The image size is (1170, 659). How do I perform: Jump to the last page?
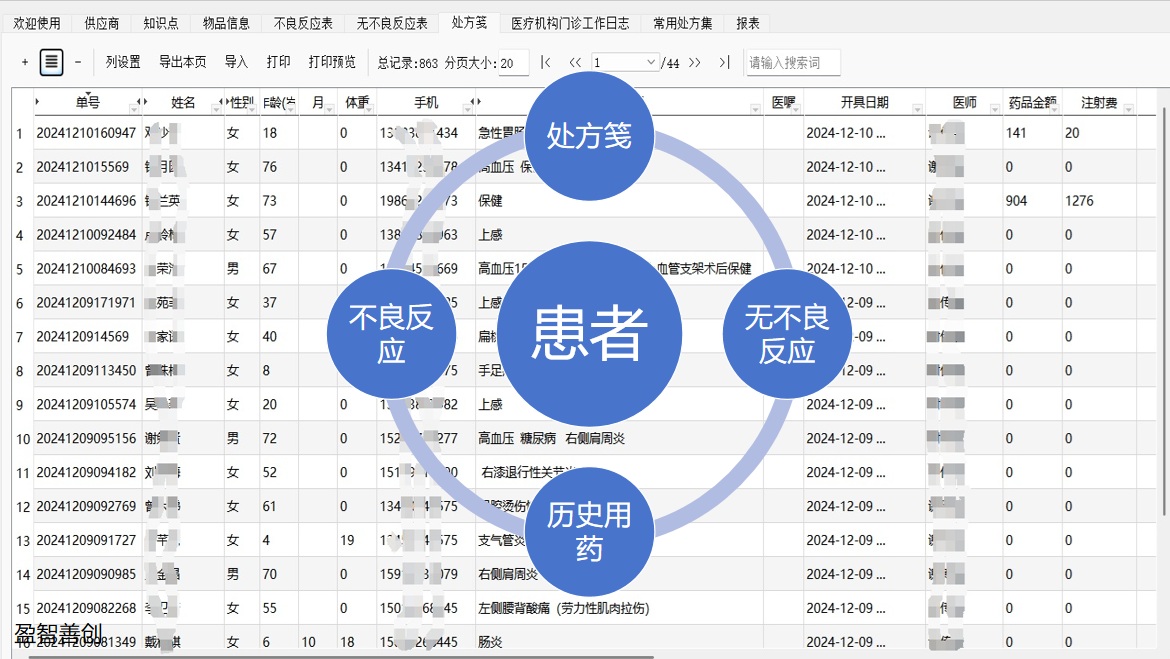coord(724,62)
